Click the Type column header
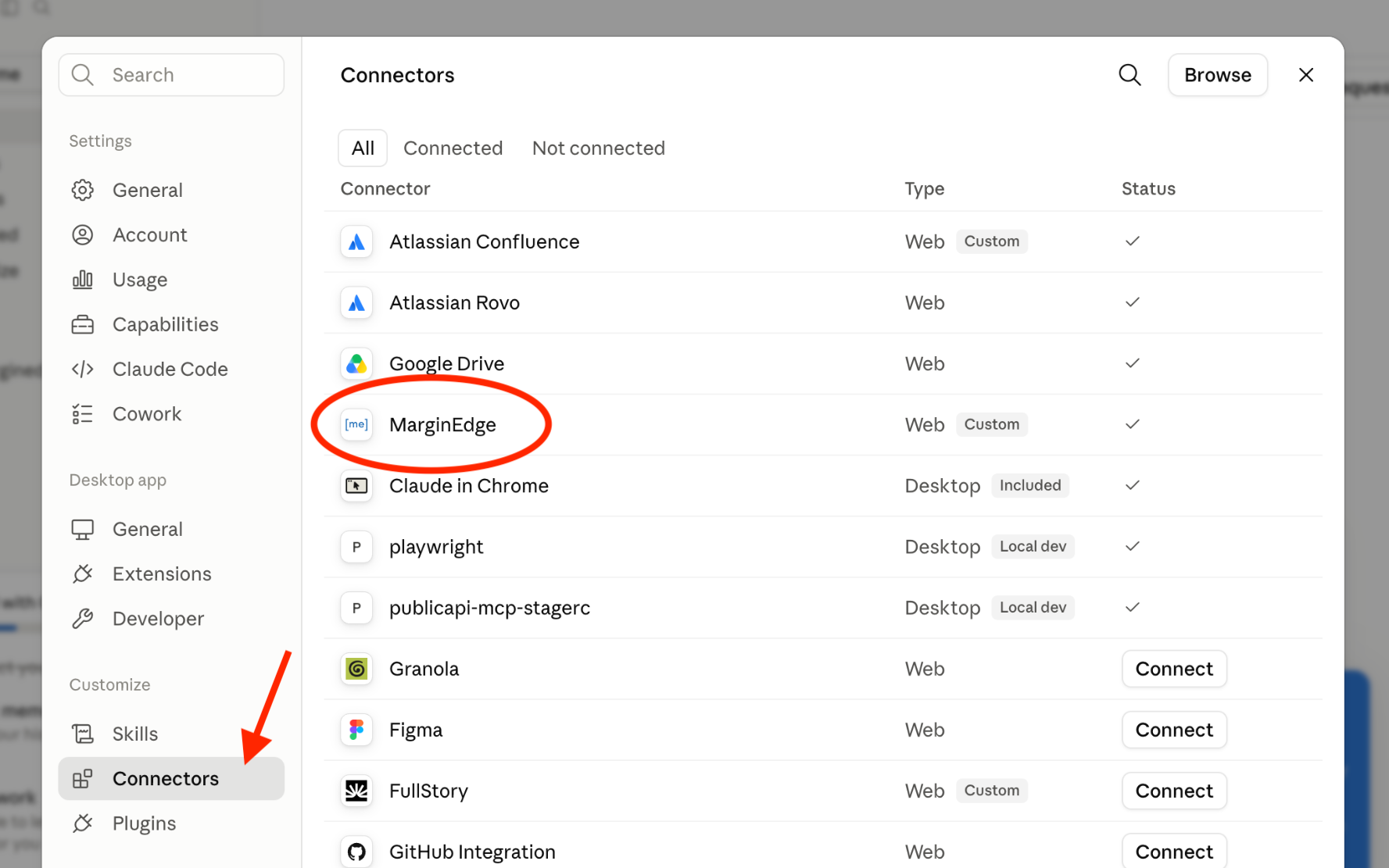Screen dimensions: 1389x868 [x=925, y=189]
